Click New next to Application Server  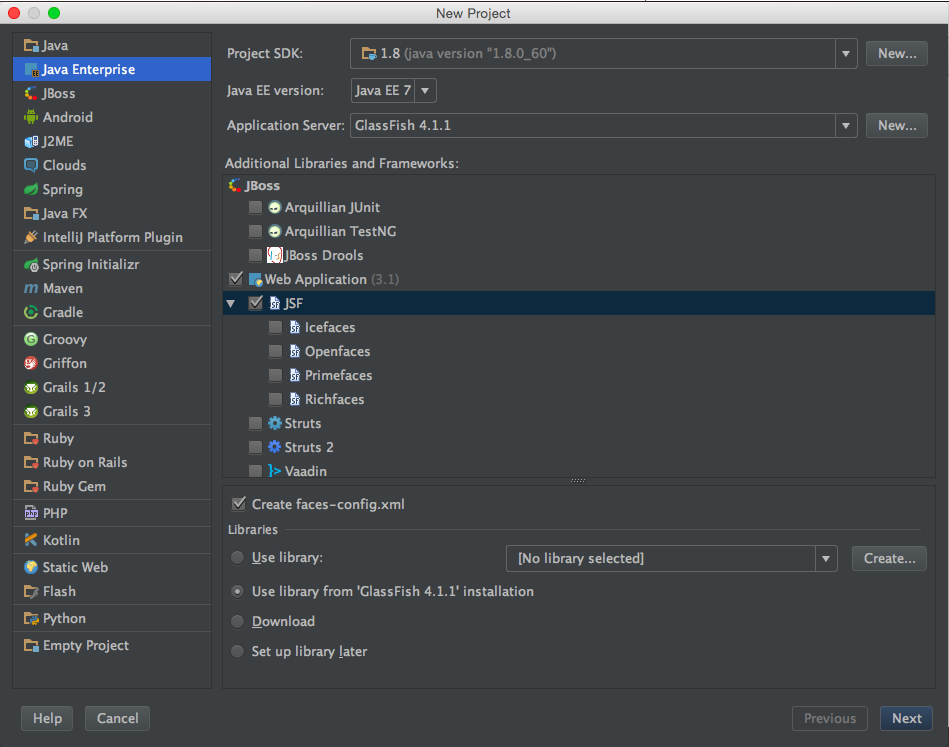[x=896, y=125]
